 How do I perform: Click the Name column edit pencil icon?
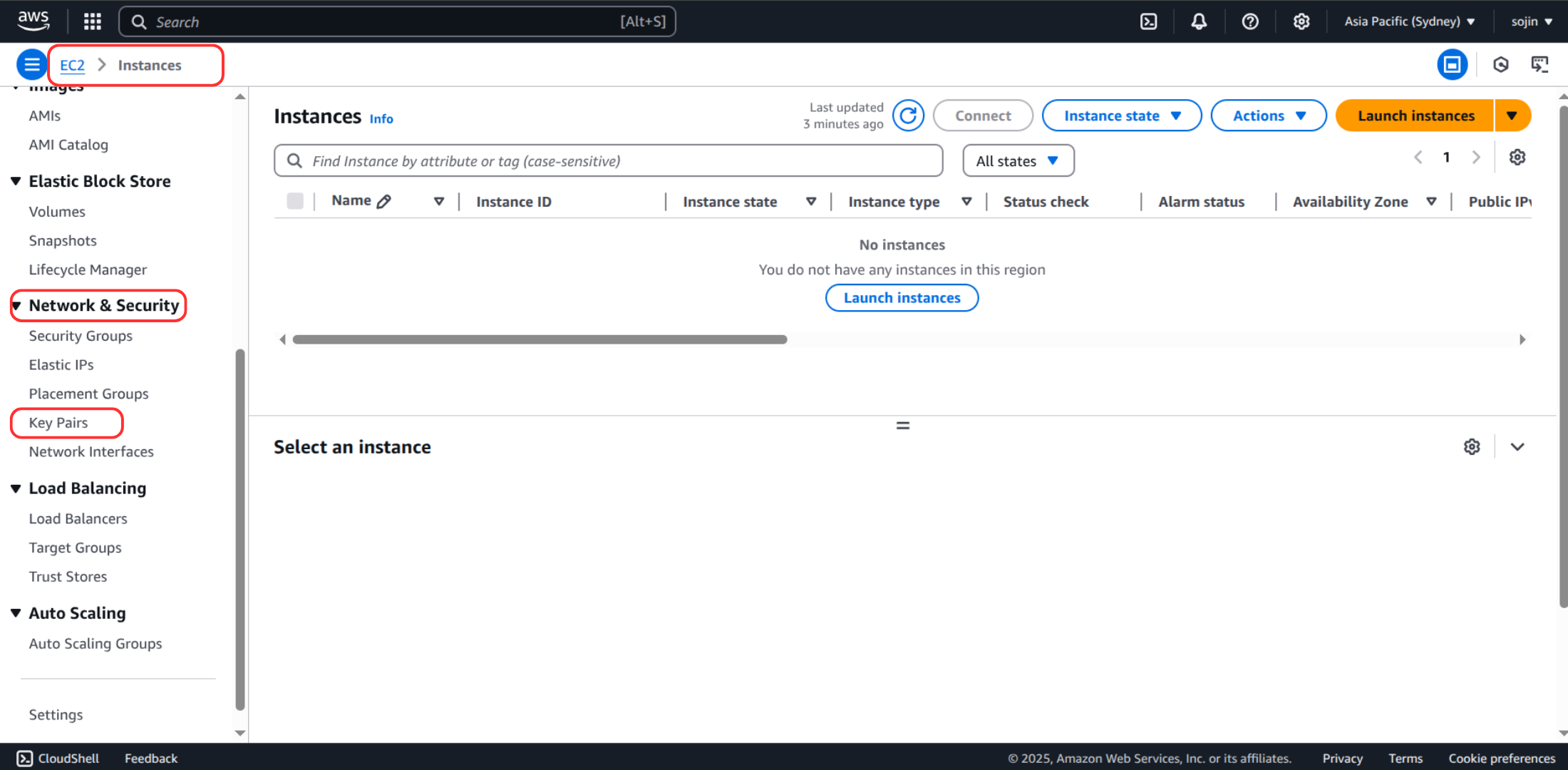pyautogui.click(x=383, y=202)
